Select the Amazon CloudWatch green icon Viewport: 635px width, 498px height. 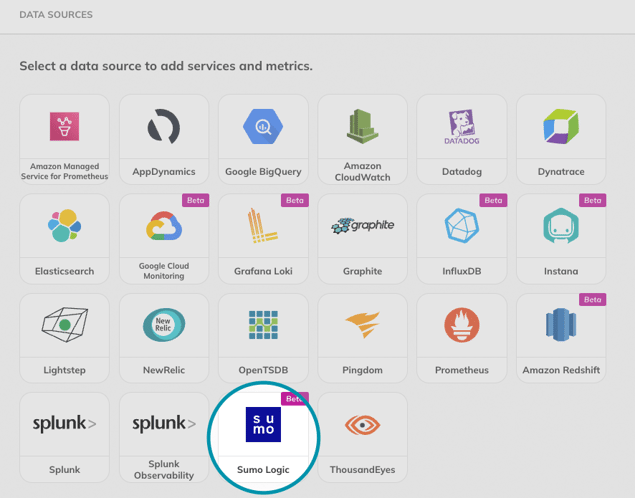362,126
